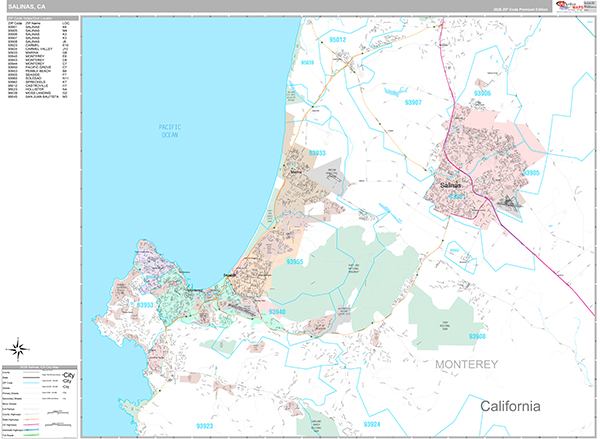Click the ZIP Code index table header
Viewport: 600px width, 439px height.
point(40,18)
